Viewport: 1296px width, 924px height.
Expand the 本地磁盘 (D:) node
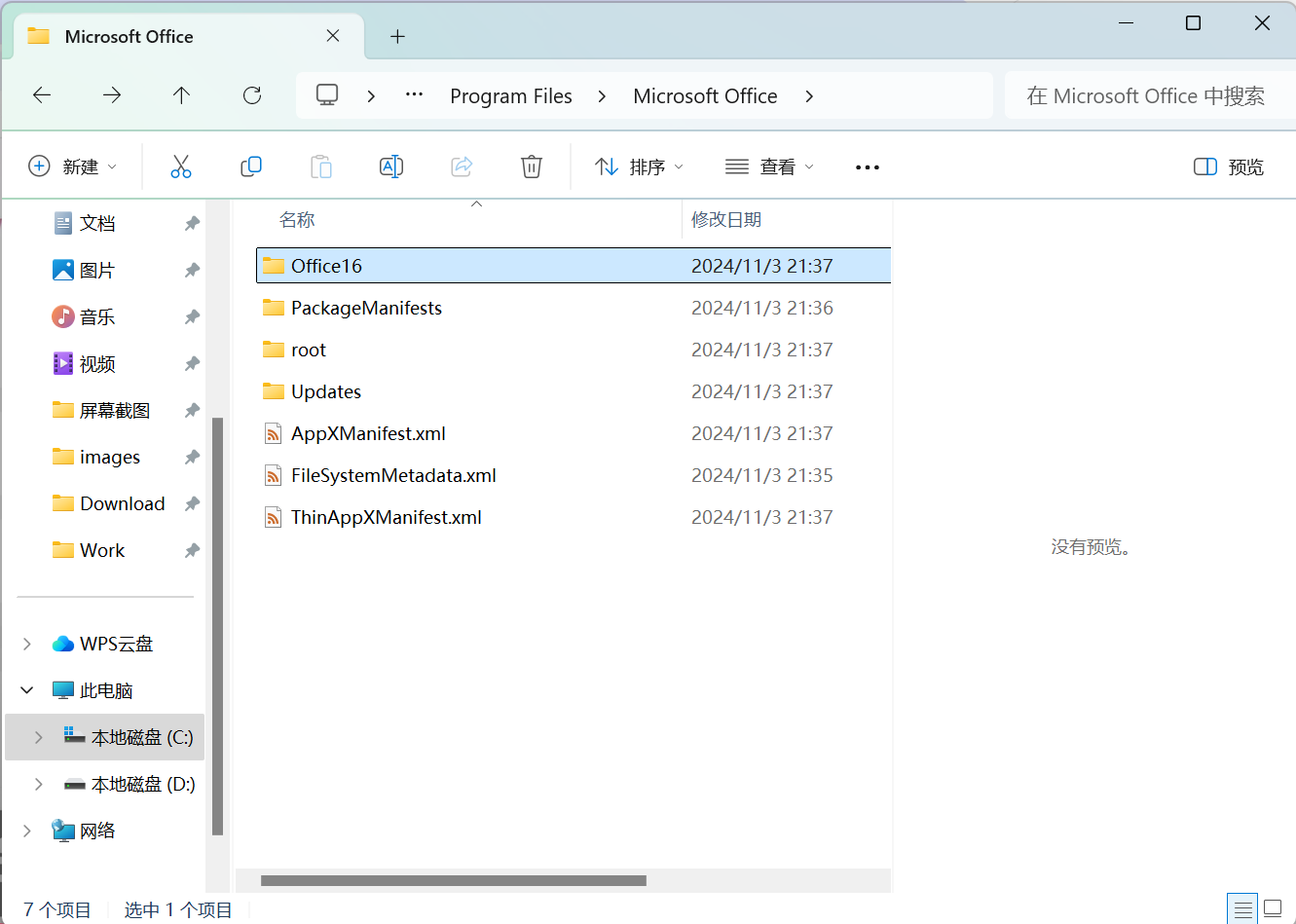pyautogui.click(x=39, y=784)
